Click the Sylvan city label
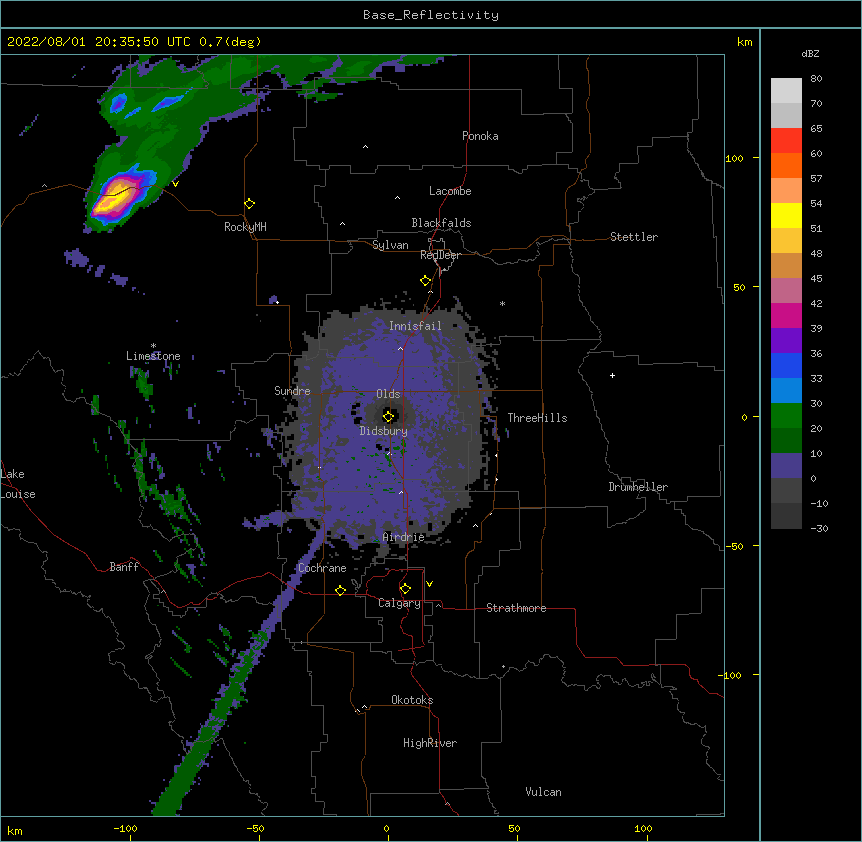This screenshot has width=862, height=842. click(390, 245)
